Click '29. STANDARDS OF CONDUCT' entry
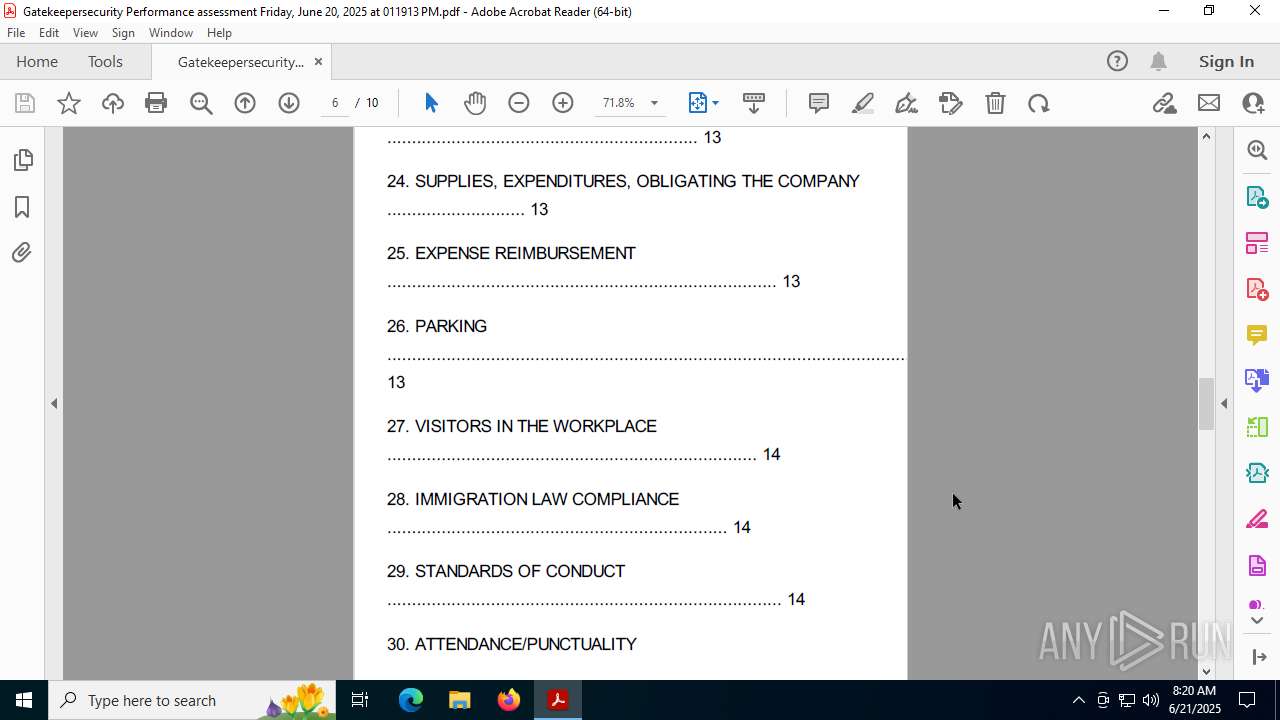The width and height of the screenshot is (1280, 720). (506, 571)
